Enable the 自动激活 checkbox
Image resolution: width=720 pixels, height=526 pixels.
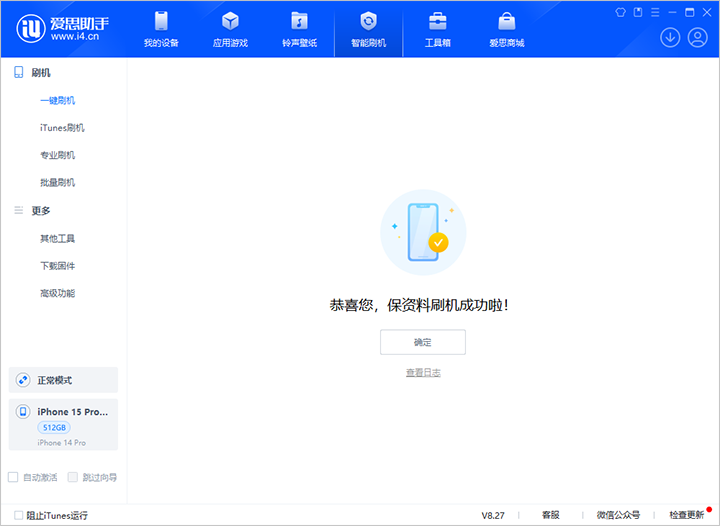13,477
